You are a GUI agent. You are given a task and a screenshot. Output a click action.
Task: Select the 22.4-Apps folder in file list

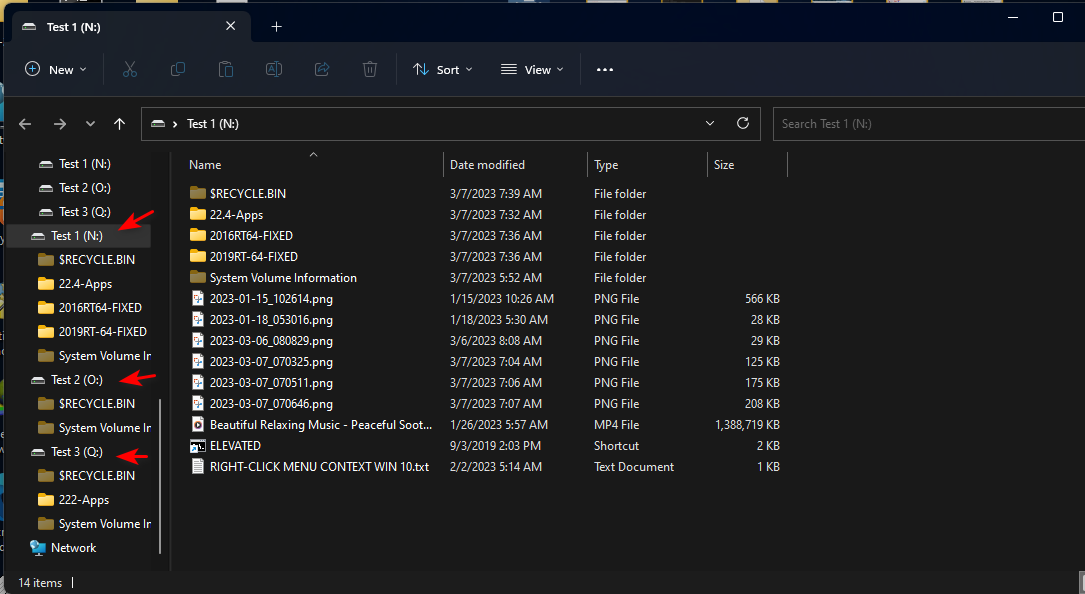[236, 215]
